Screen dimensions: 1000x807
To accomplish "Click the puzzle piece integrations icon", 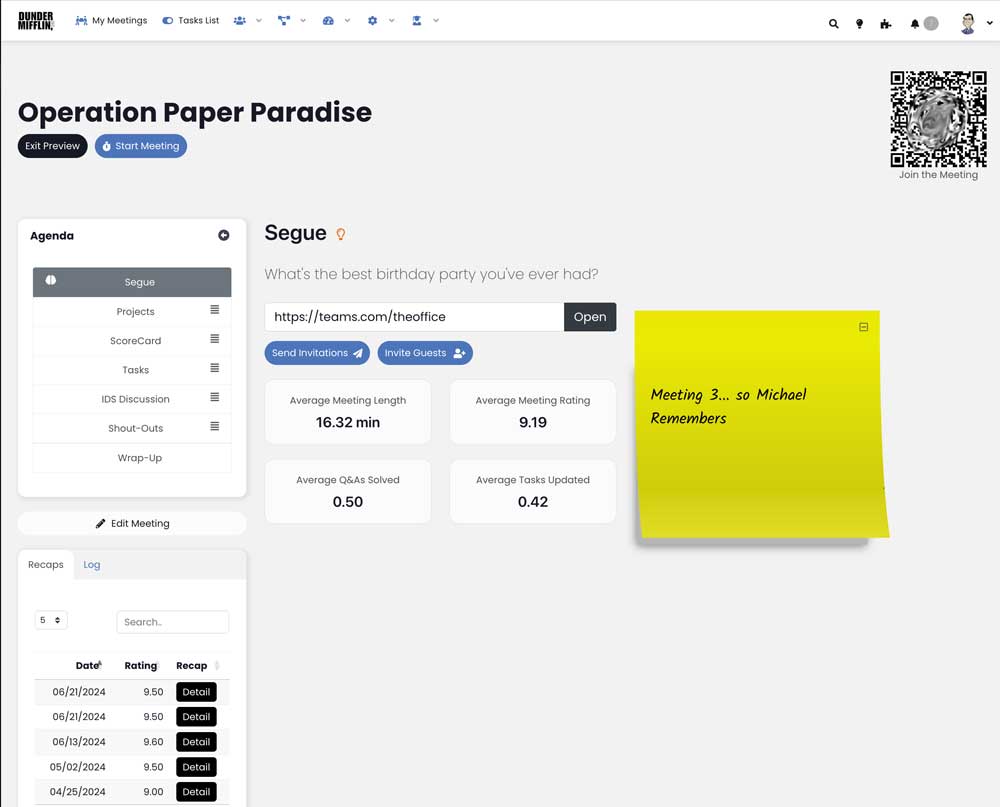I will 886,24.
